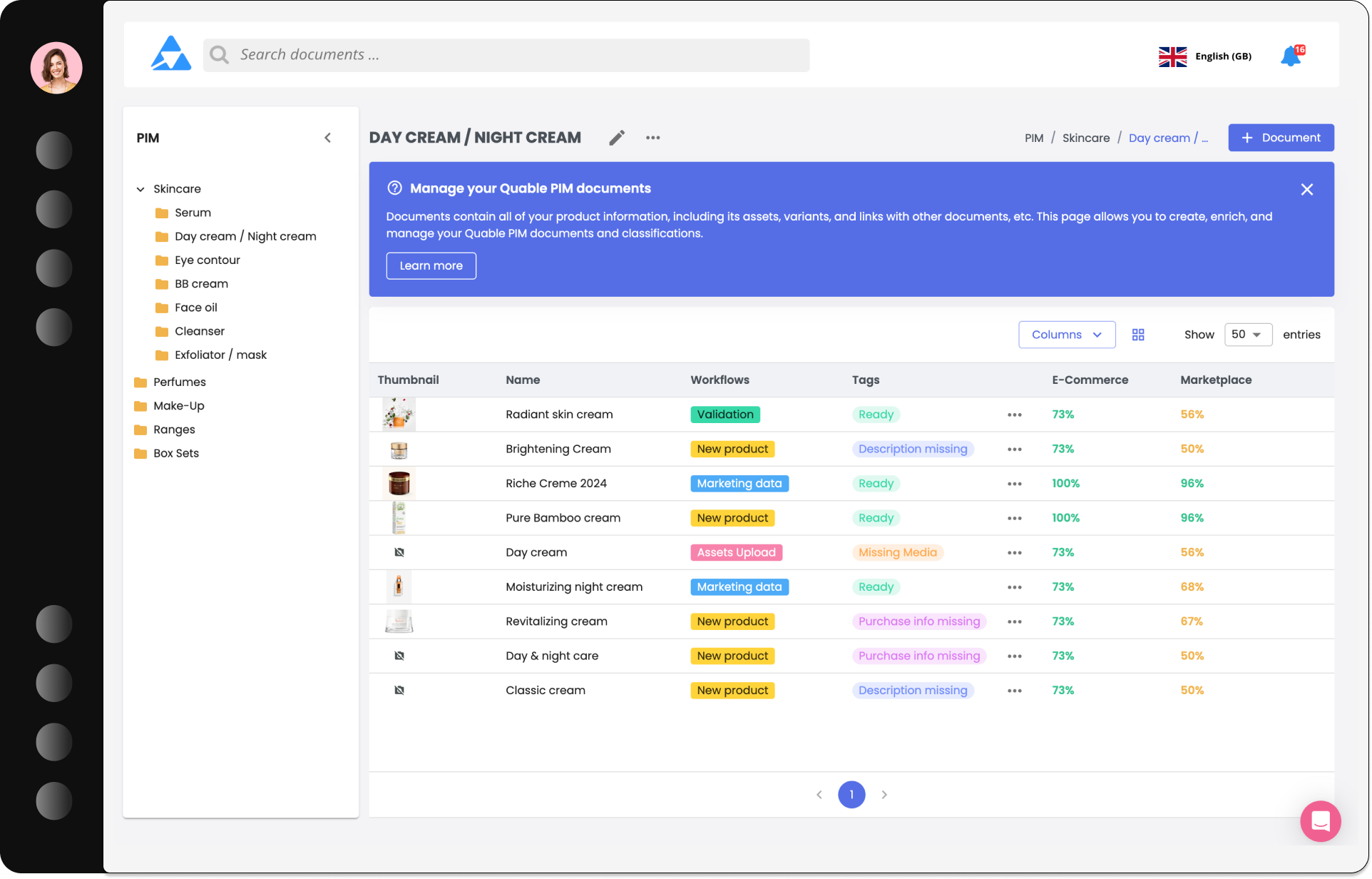The image size is (1372, 879).
Task: Open the notifications bell
Action: 1290,56
